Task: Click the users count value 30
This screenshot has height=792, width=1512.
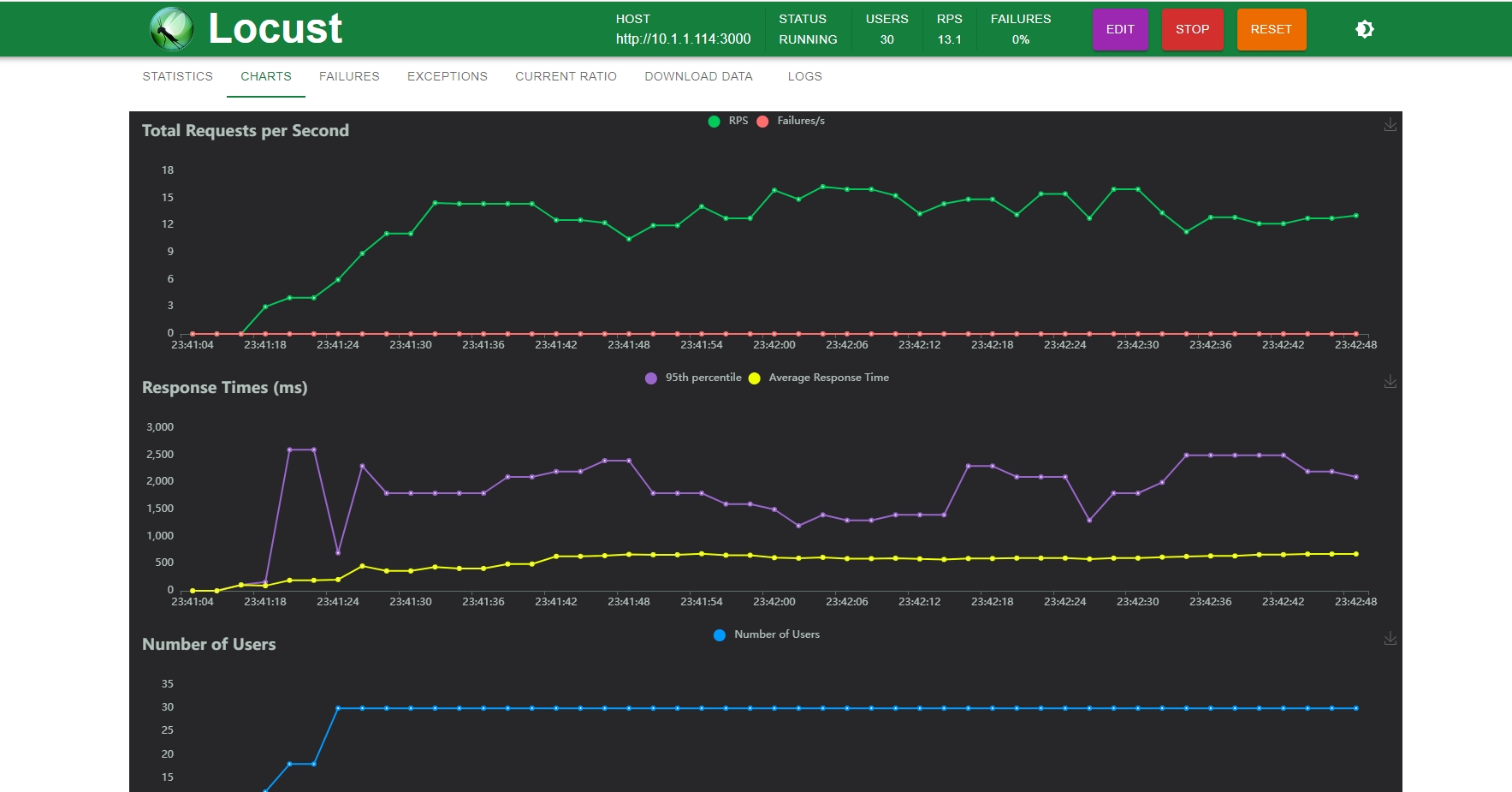Action: point(886,39)
